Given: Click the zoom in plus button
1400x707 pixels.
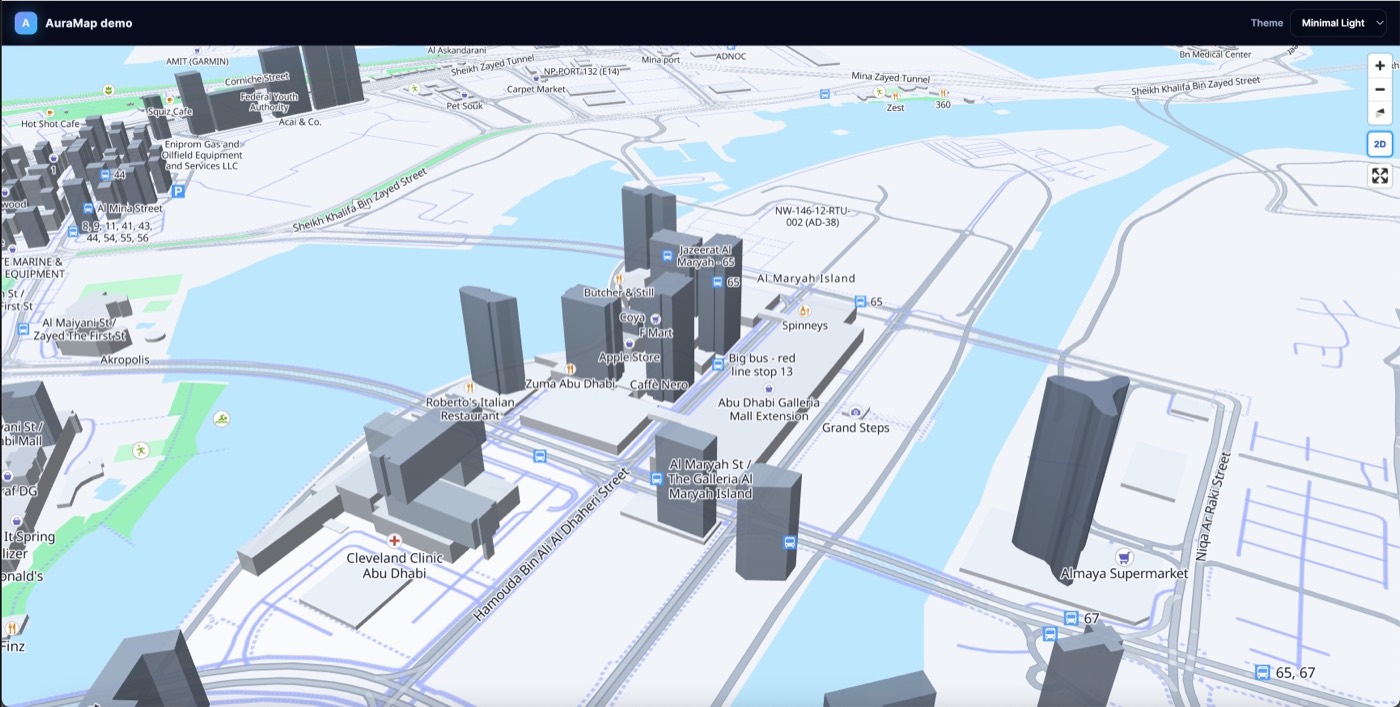Looking at the screenshot, I should pyautogui.click(x=1380, y=65).
